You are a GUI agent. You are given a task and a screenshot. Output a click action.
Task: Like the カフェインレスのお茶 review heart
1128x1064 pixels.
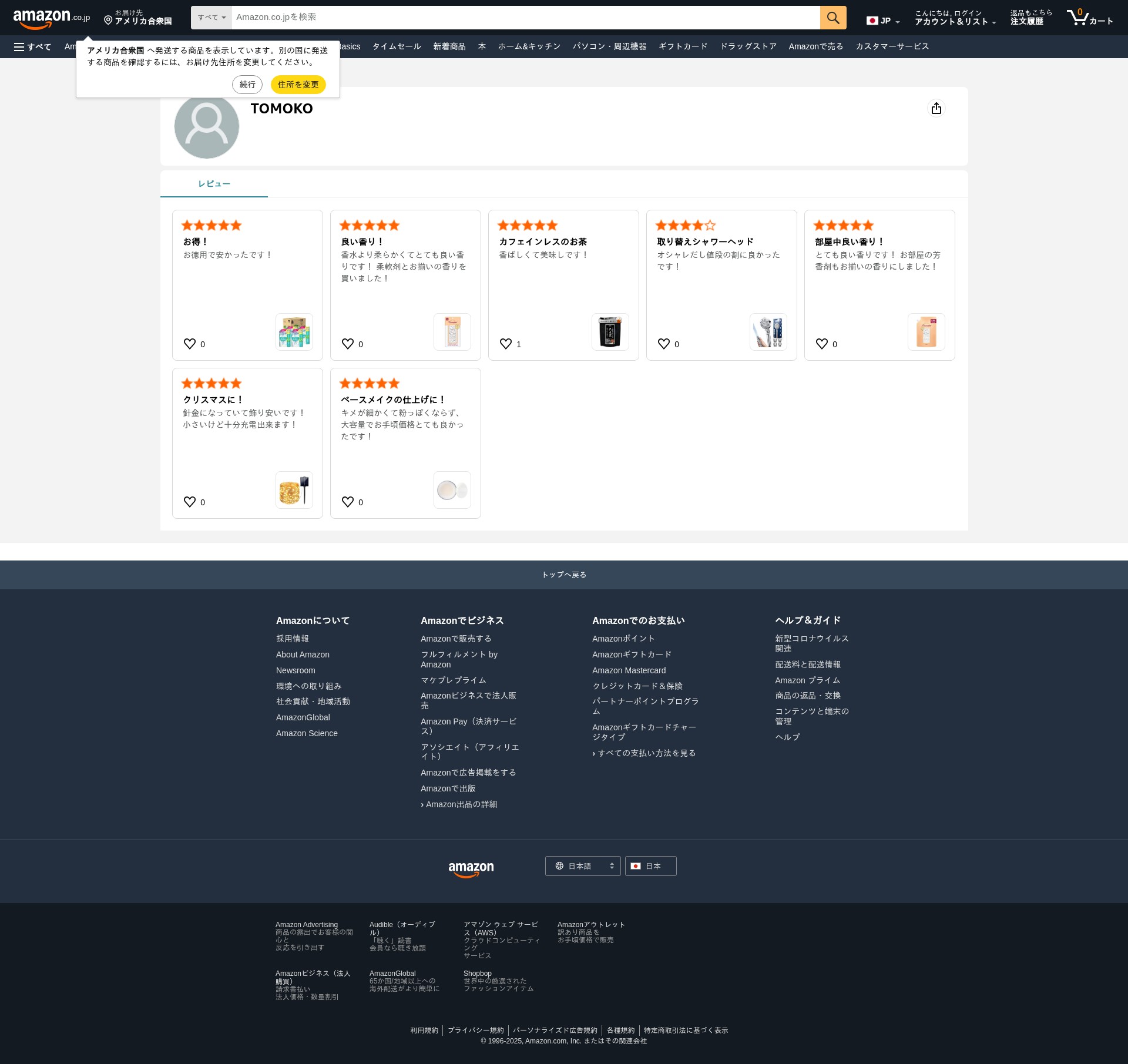point(506,344)
